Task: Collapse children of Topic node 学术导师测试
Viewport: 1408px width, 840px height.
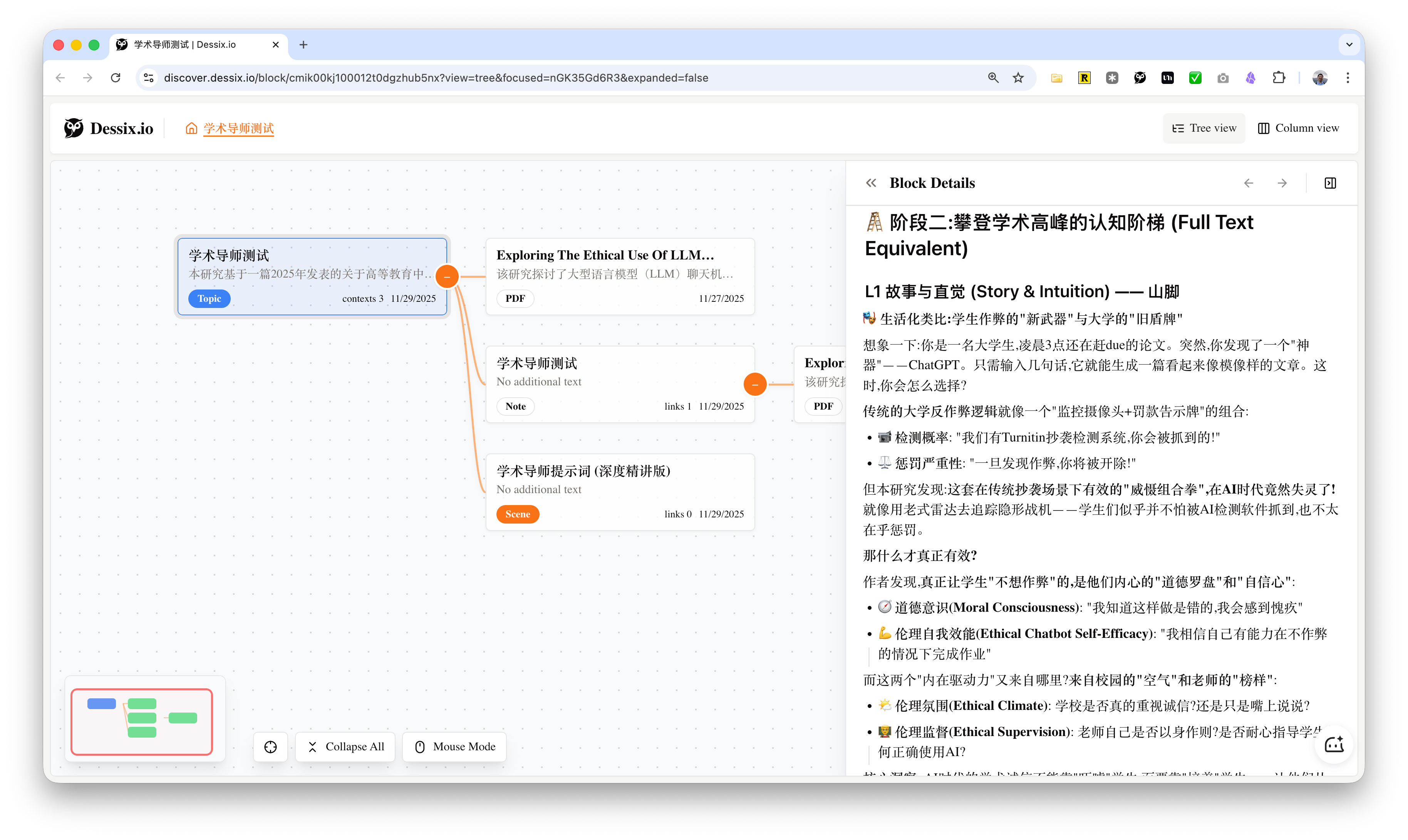Action: coord(447,277)
